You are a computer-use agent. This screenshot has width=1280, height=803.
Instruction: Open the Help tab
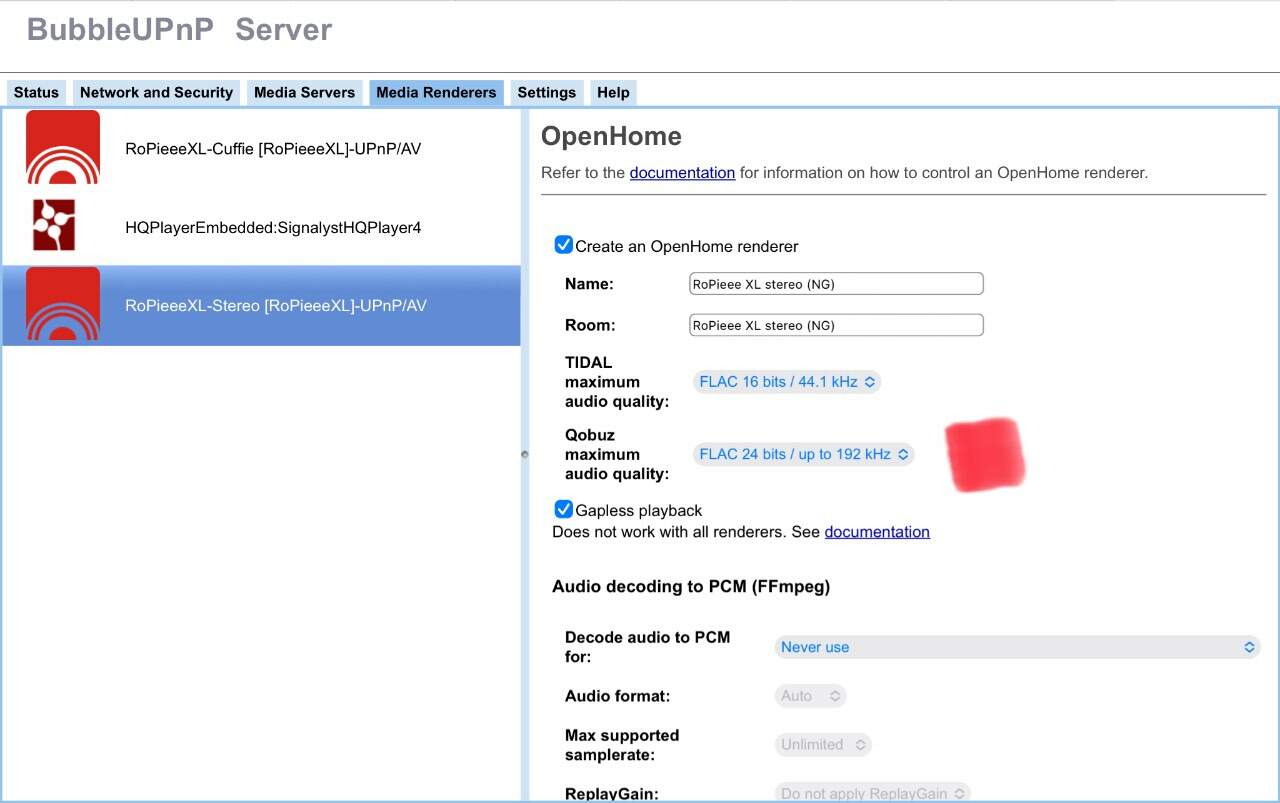coord(613,92)
